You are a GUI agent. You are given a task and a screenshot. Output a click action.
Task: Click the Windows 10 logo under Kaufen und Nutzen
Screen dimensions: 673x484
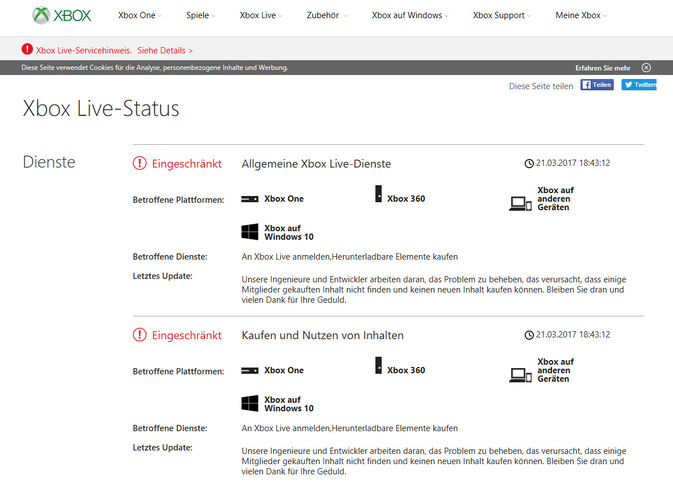pyautogui.click(x=250, y=403)
